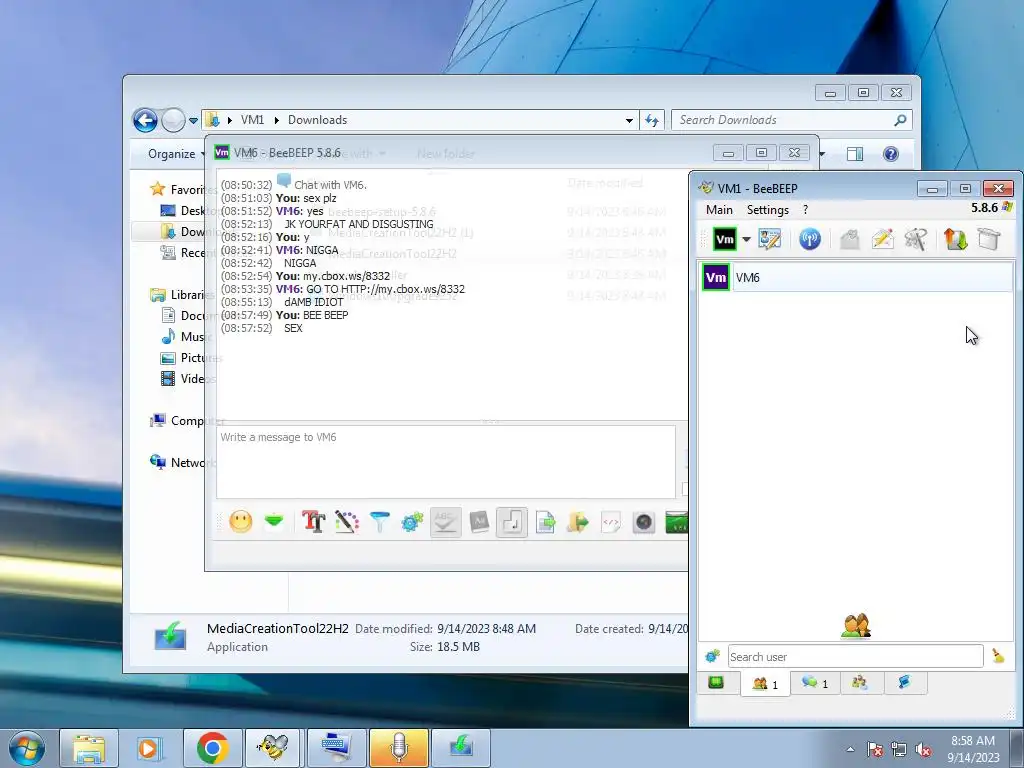1024x768 pixels.
Task: Click the network icon in system tray
Action: pyautogui.click(x=899, y=750)
